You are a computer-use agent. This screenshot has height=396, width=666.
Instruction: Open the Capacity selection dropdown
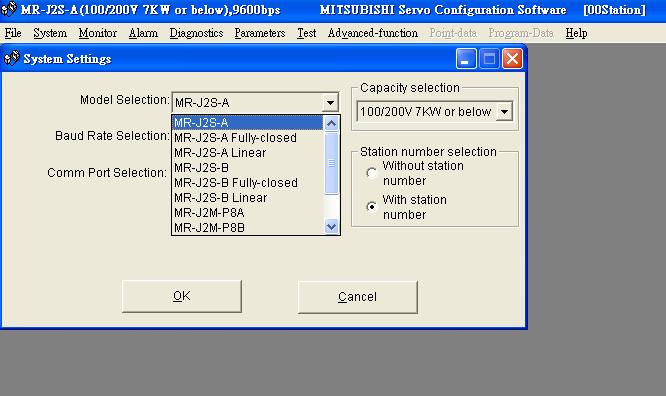504,112
